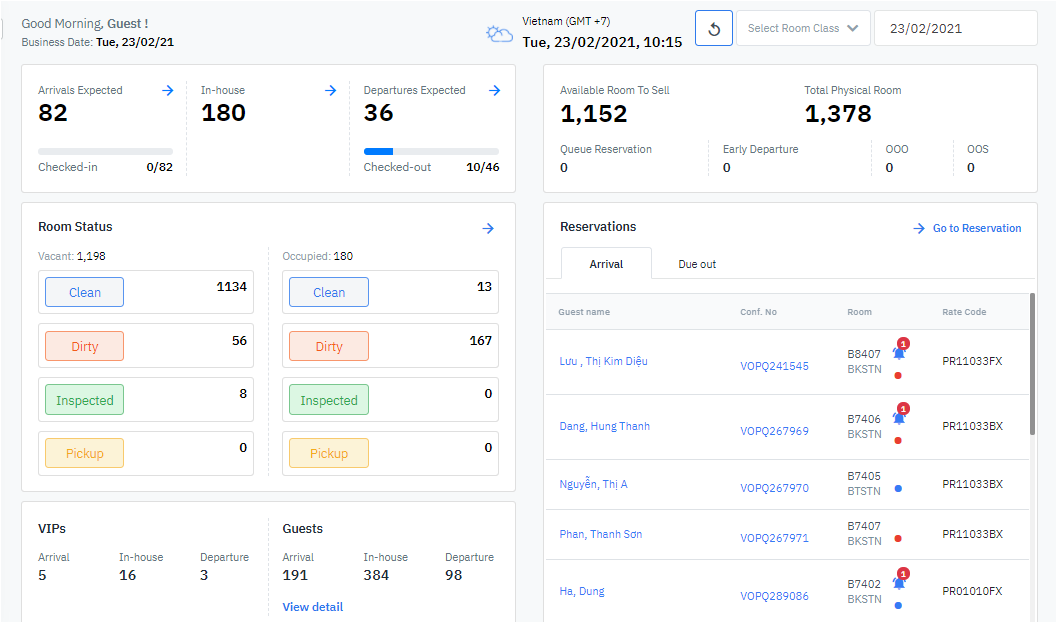
Task: Click notification bell for Ha, Dung
Action: (899, 582)
